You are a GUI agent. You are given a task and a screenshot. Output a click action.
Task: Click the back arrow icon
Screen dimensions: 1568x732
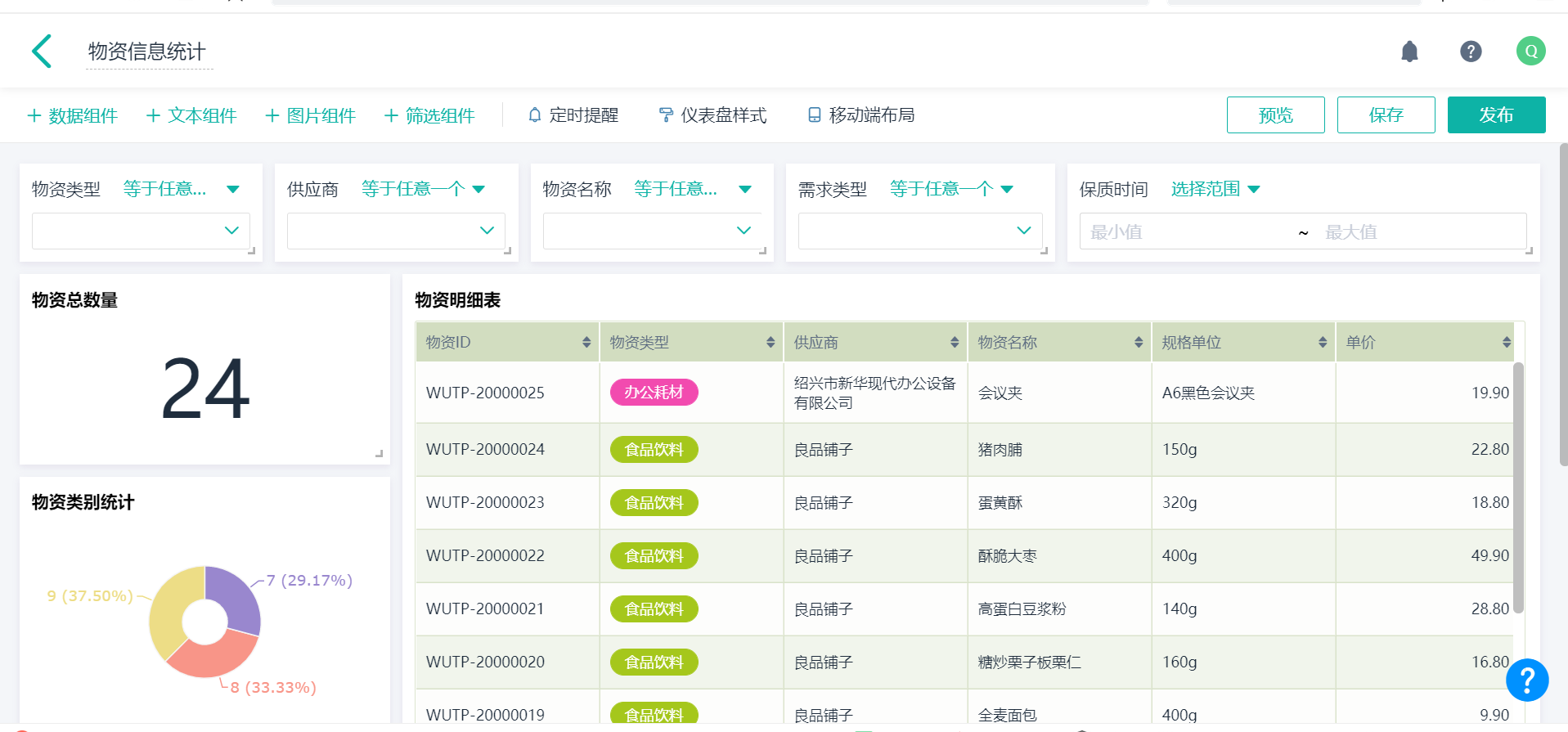(x=42, y=52)
